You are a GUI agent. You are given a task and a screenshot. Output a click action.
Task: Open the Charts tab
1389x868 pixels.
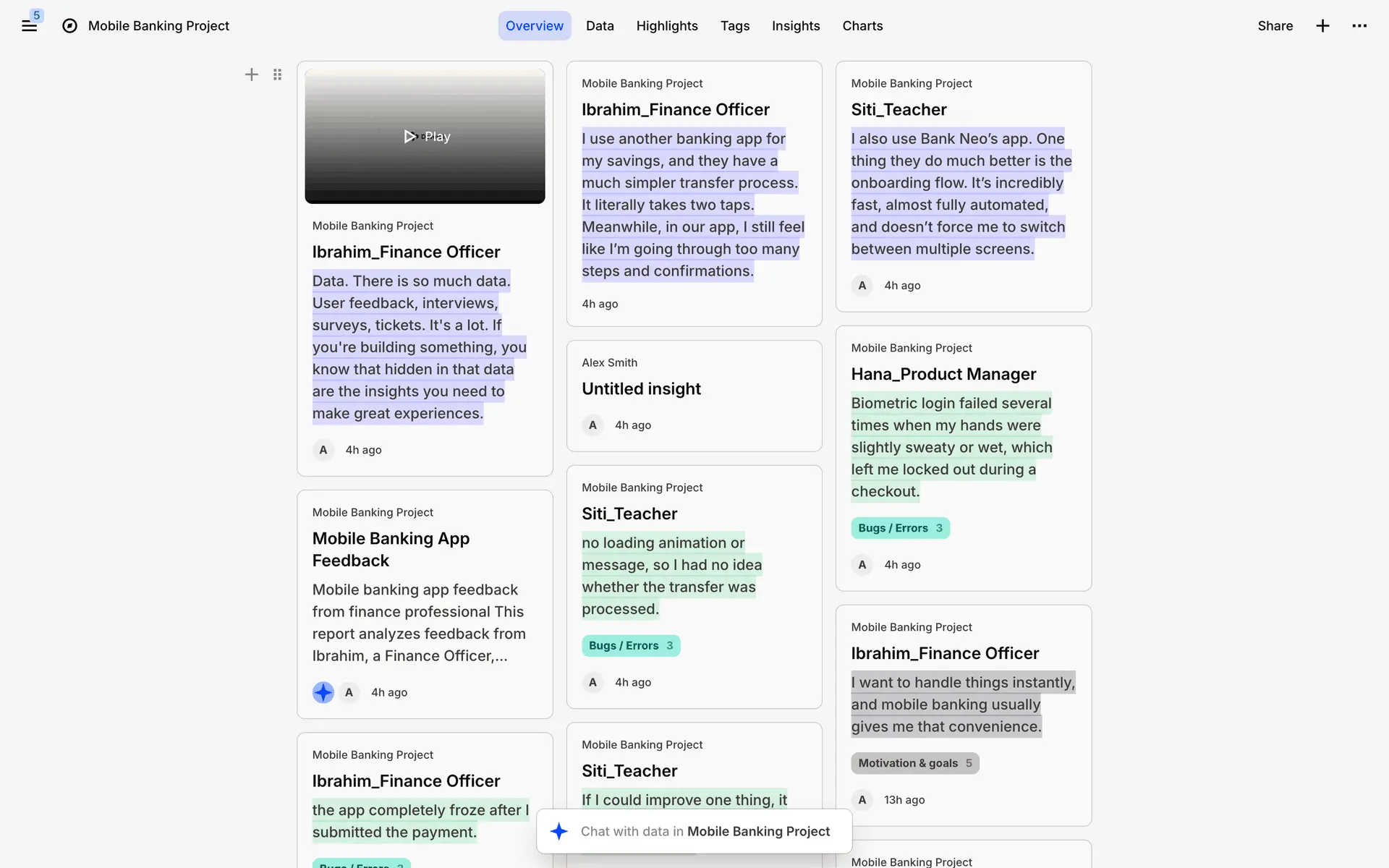862,26
